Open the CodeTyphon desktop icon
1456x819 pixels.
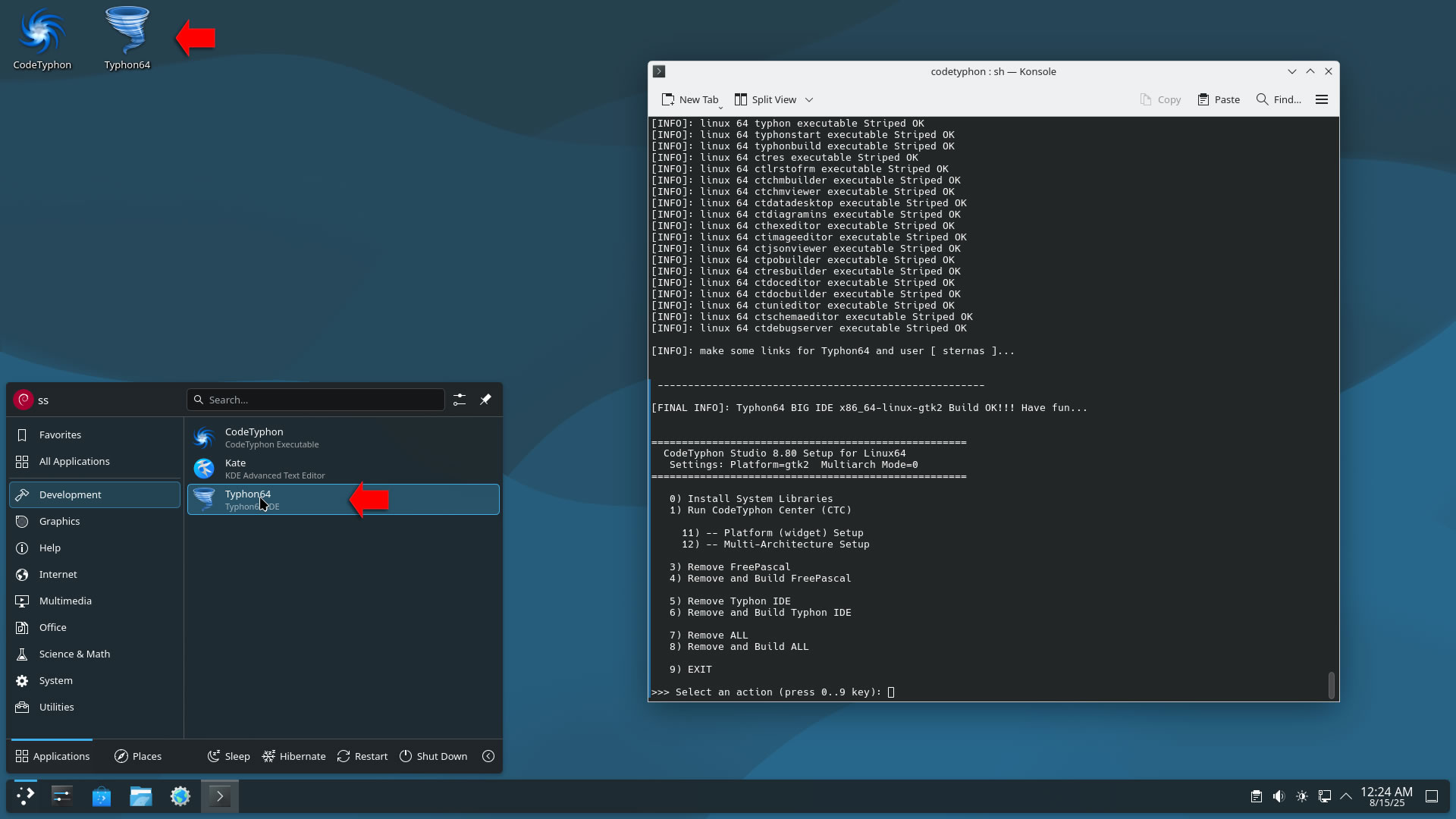(42, 38)
